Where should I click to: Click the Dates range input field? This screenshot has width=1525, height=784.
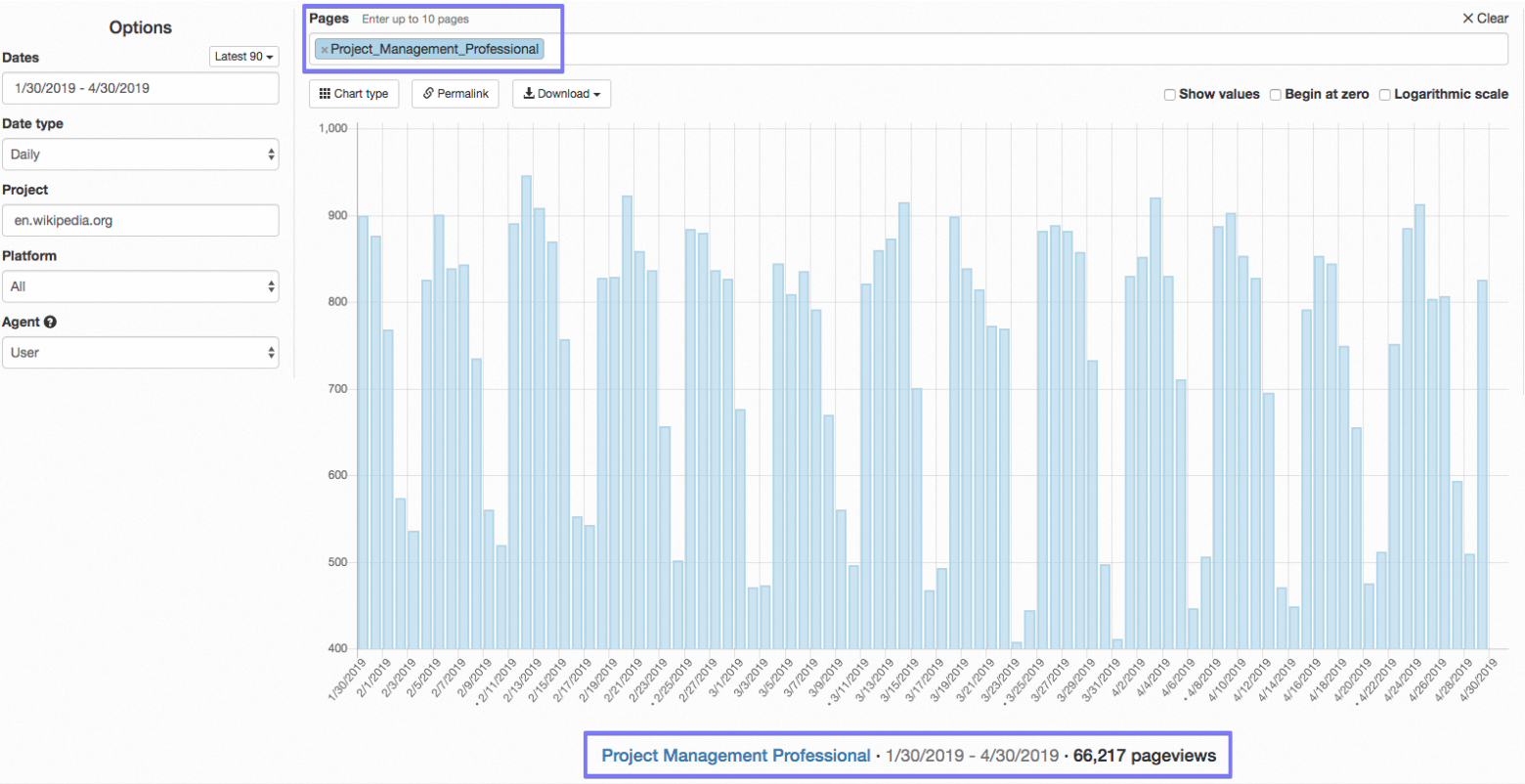(141, 88)
